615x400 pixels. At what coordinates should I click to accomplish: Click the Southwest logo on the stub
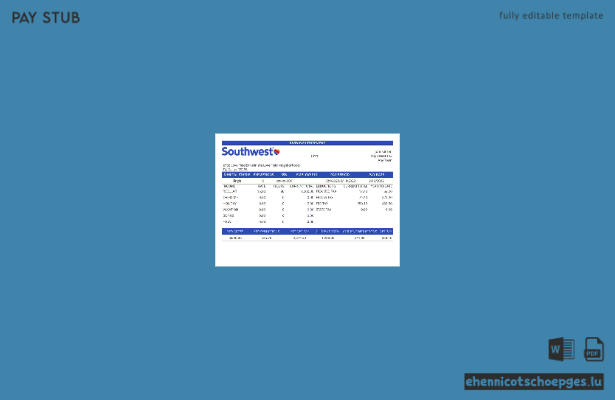[x=251, y=151]
